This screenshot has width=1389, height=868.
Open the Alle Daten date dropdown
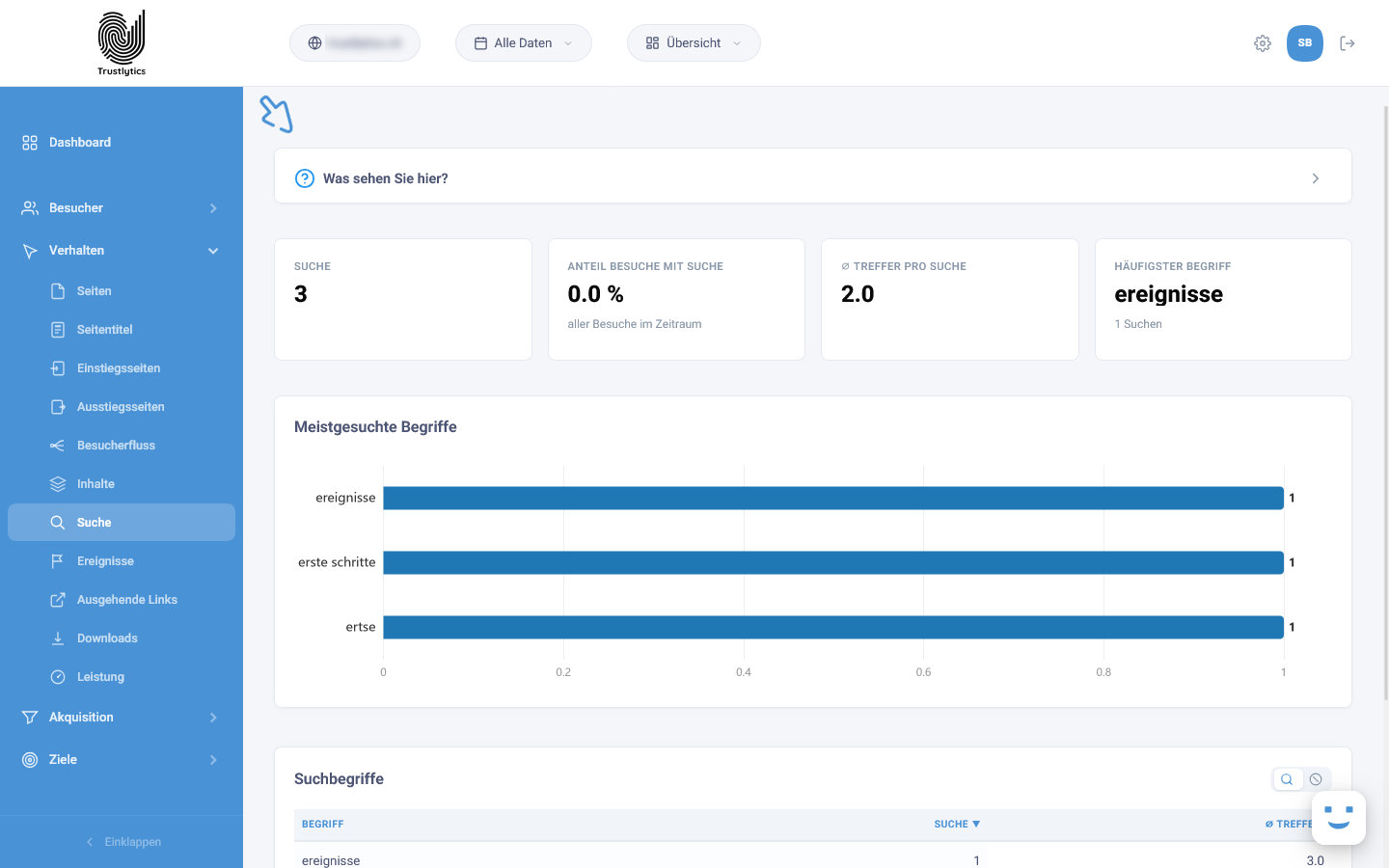[x=524, y=43]
